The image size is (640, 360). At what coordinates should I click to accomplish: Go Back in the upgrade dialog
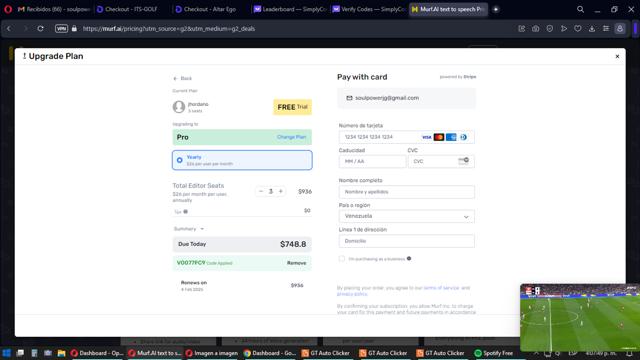182,78
